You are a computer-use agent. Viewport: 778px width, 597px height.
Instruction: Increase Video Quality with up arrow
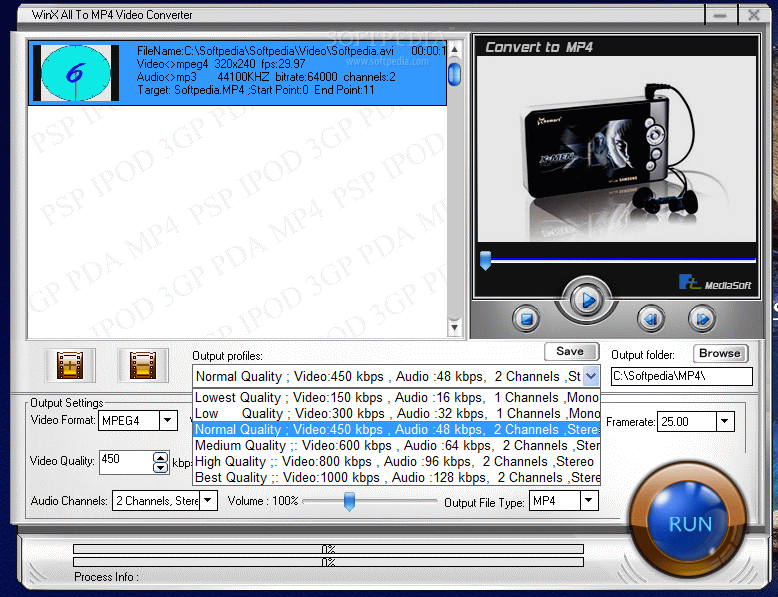point(160,458)
